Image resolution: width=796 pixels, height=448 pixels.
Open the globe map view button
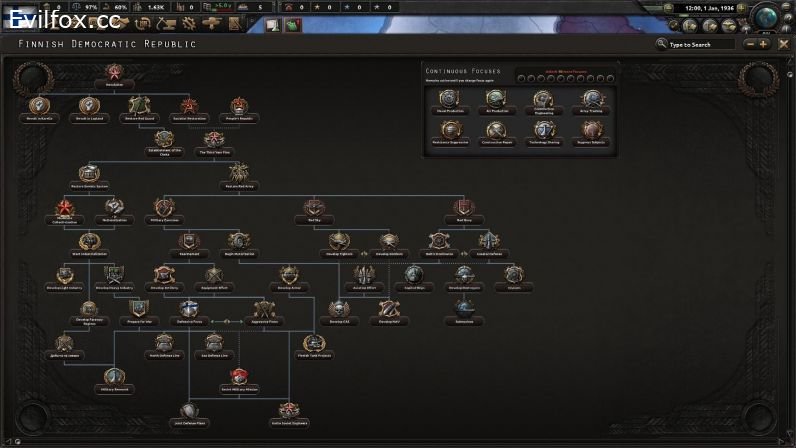point(765,18)
